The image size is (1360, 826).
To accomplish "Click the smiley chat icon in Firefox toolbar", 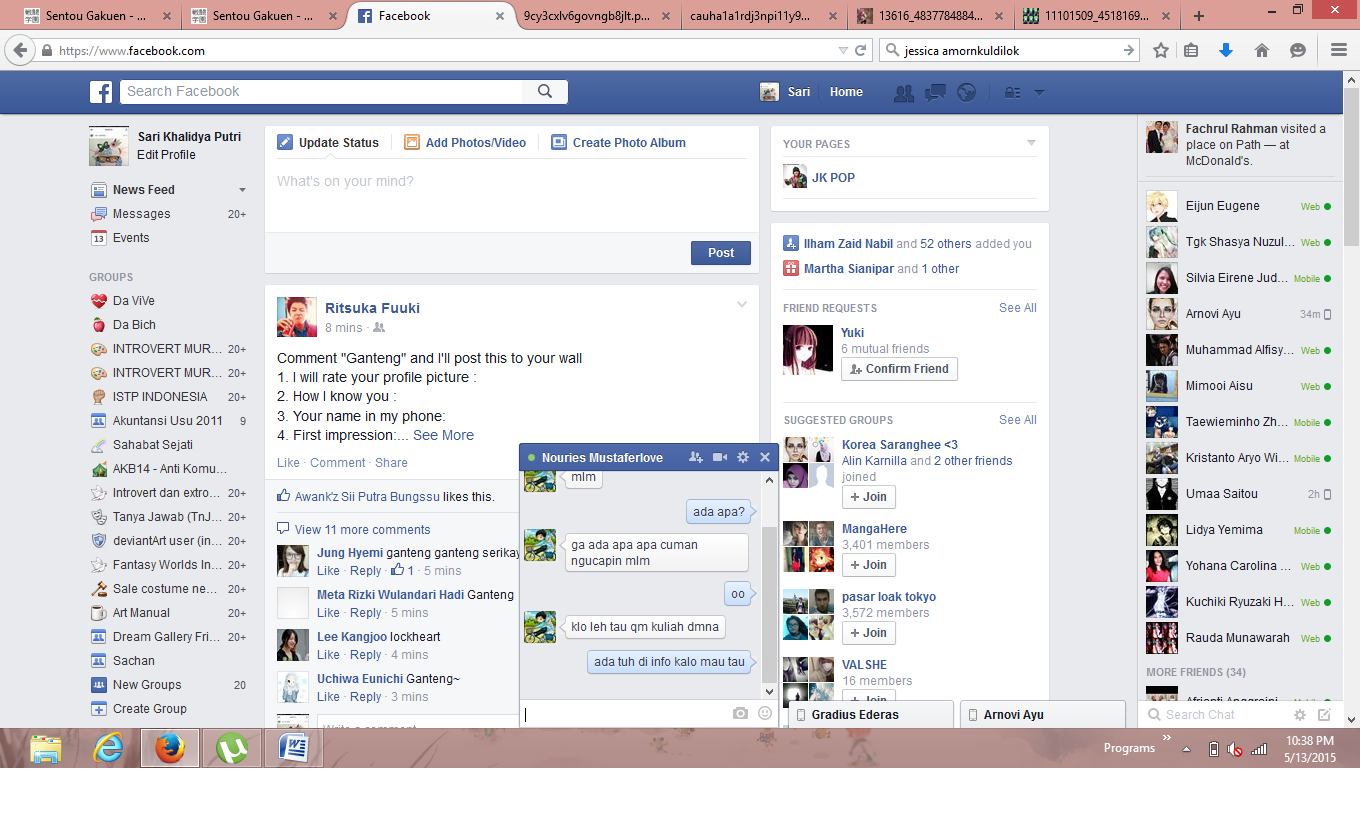I will [1298, 50].
